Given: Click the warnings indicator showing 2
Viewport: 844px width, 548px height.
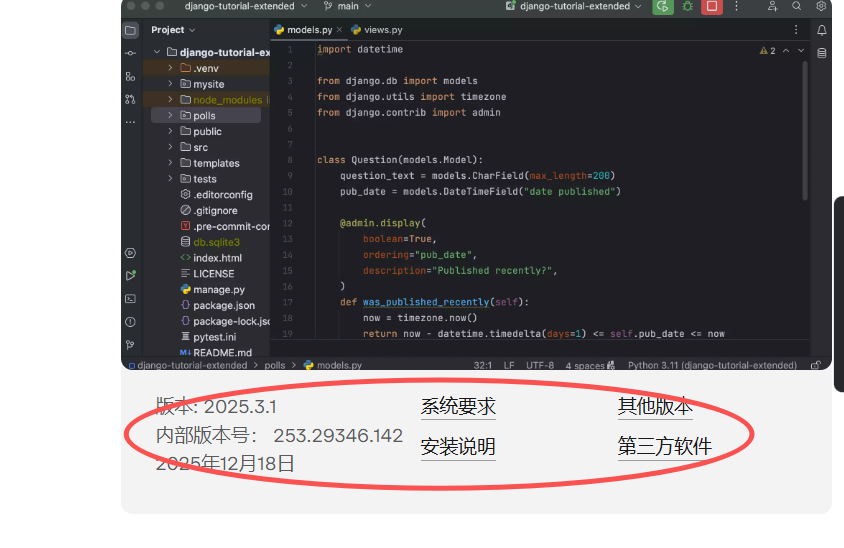Looking at the screenshot, I should click(x=768, y=51).
